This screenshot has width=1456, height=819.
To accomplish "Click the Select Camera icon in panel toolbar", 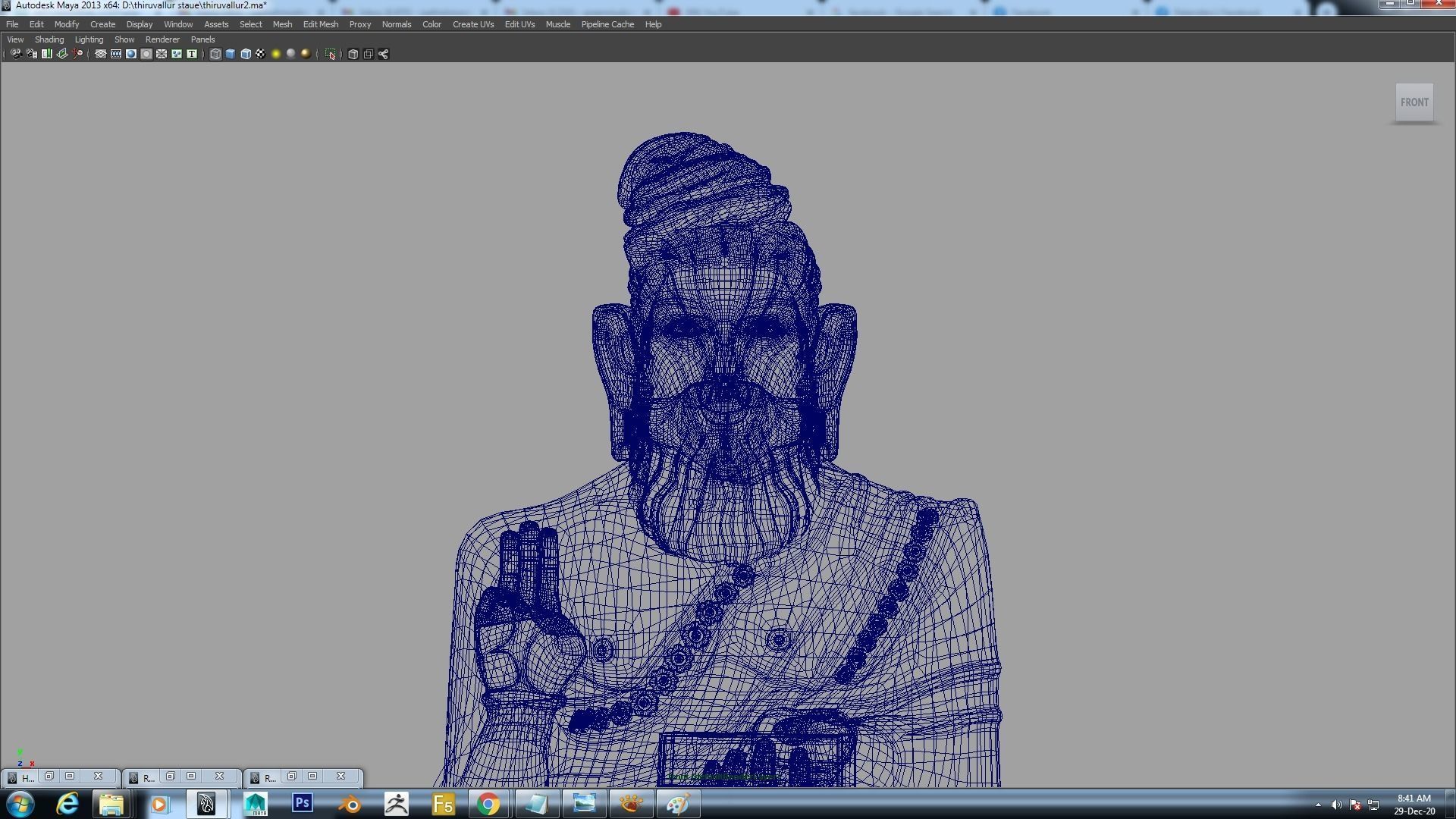I will coord(16,54).
